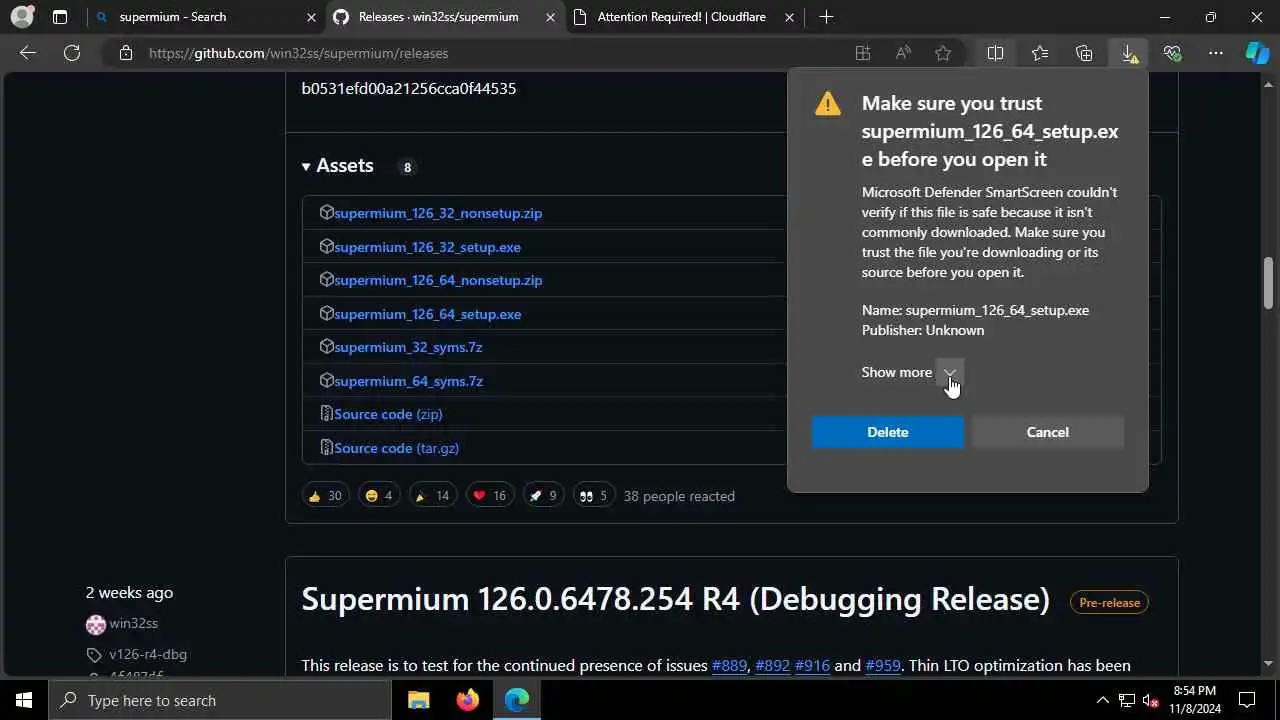Open File Explorer from the taskbar
This screenshot has width=1280, height=720.
[418, 700]
